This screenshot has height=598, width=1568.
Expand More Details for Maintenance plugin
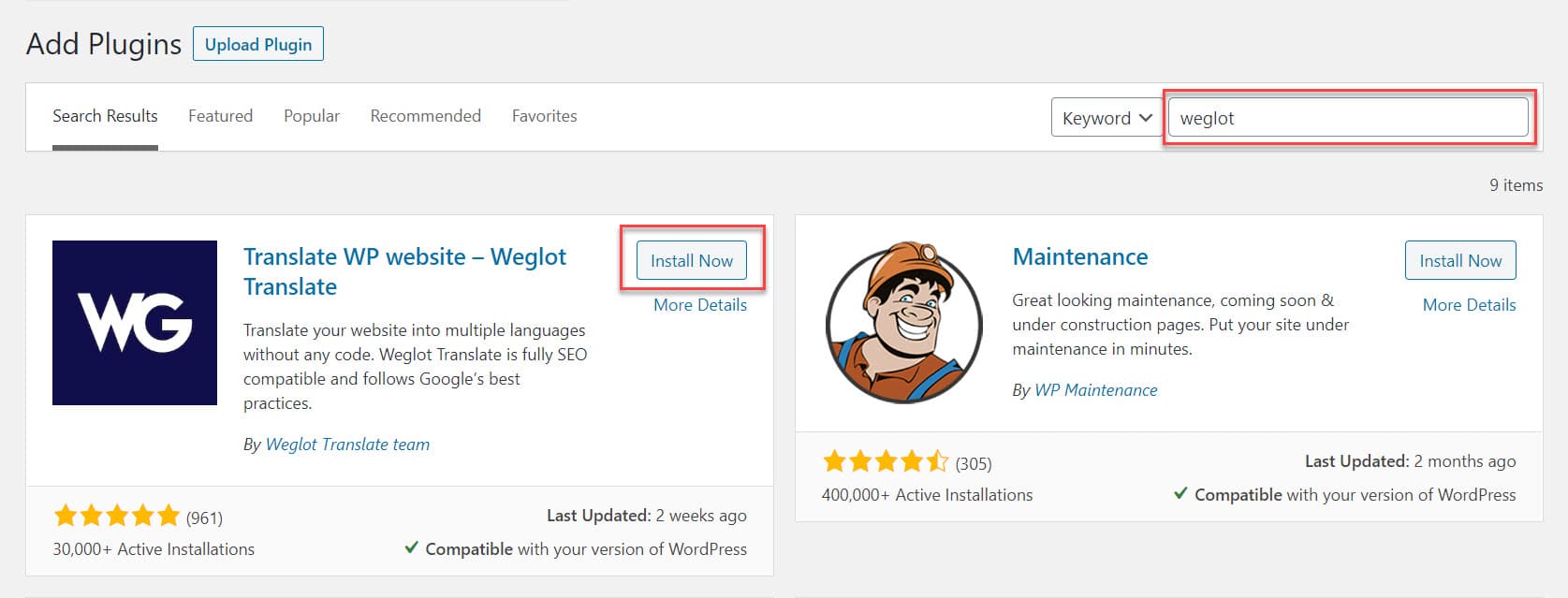tap(1468, 304)
